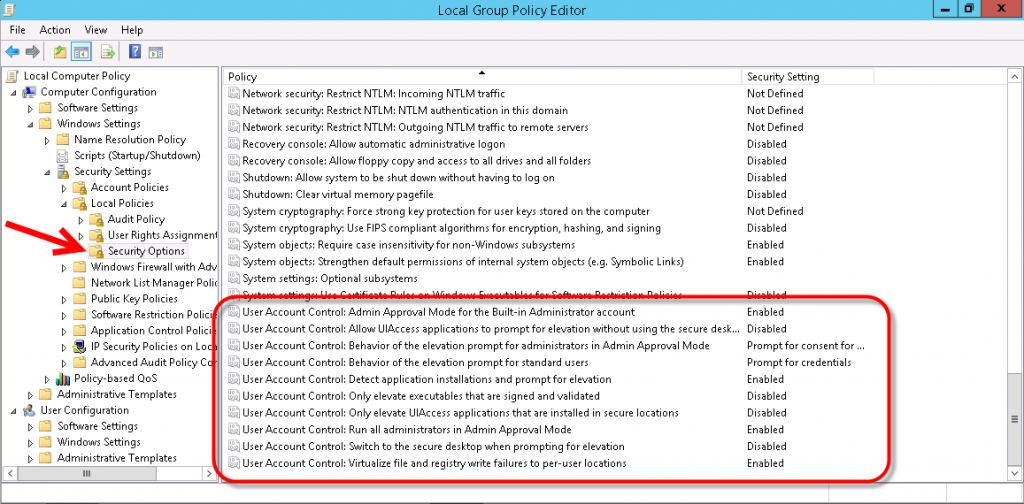Toggle the Show/Hide Console Tree toolbar icon
Screen dimensions: 1024x504
tap(82, 52)
